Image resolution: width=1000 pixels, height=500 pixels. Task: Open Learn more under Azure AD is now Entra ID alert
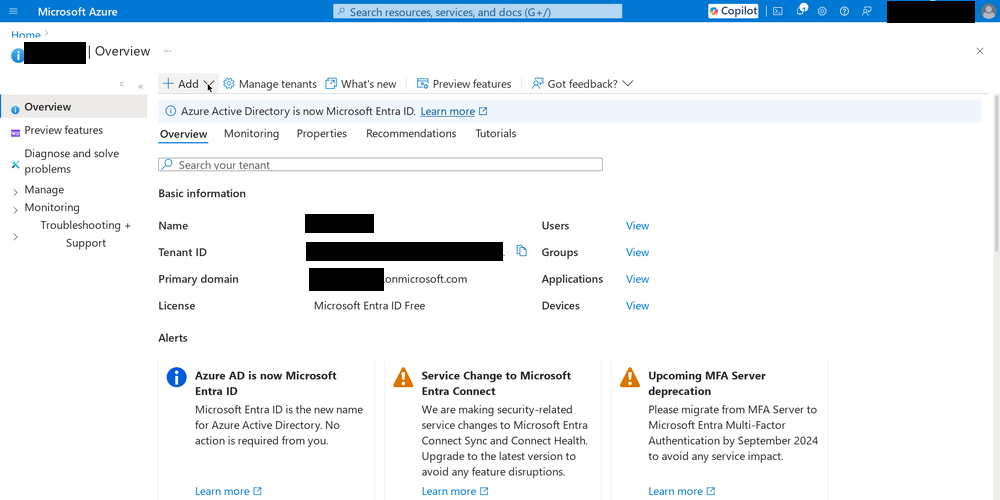228,491
